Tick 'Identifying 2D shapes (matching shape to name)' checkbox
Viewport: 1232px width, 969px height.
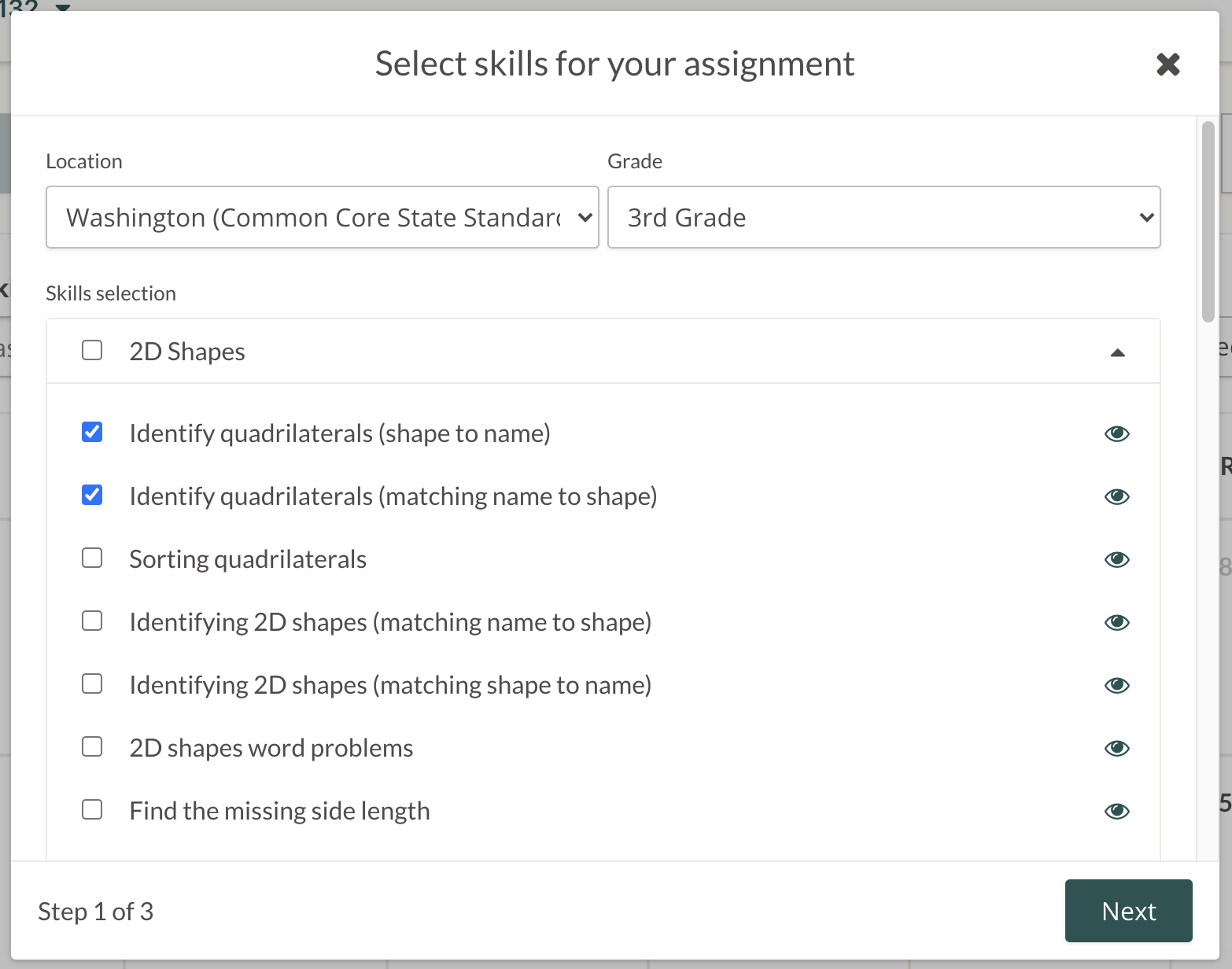[x=92, y=683]
